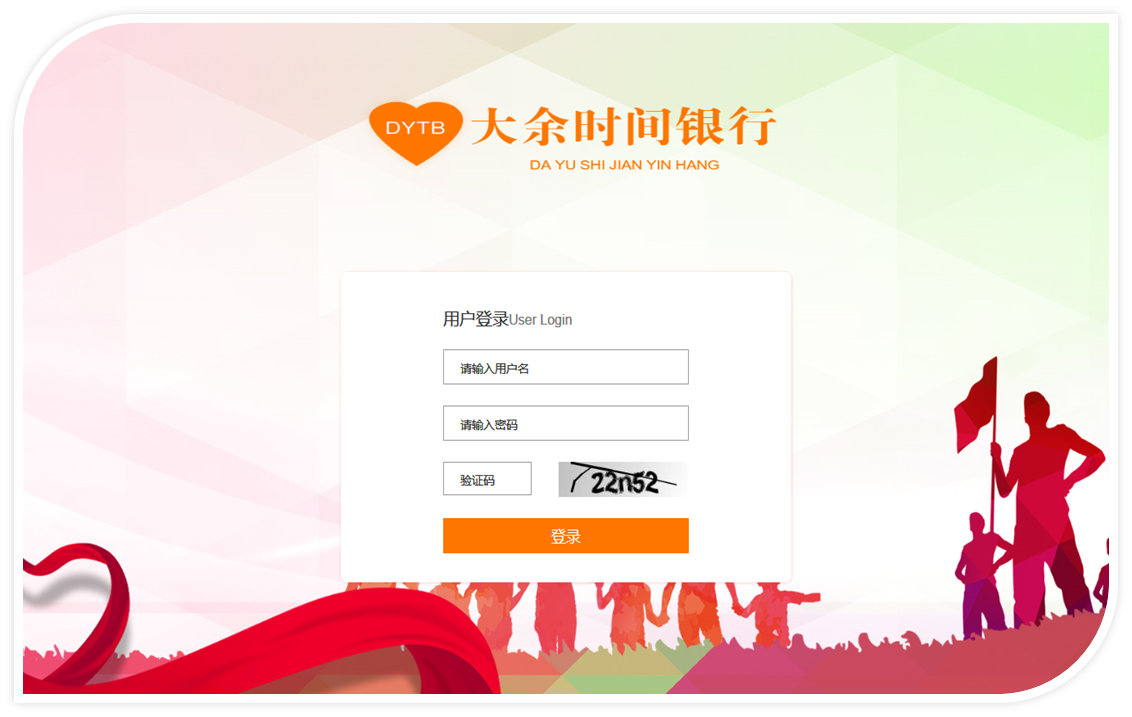Click the 用户登录 heading
The width and height of the screenshot is (1132, 717).
(476, 319)
